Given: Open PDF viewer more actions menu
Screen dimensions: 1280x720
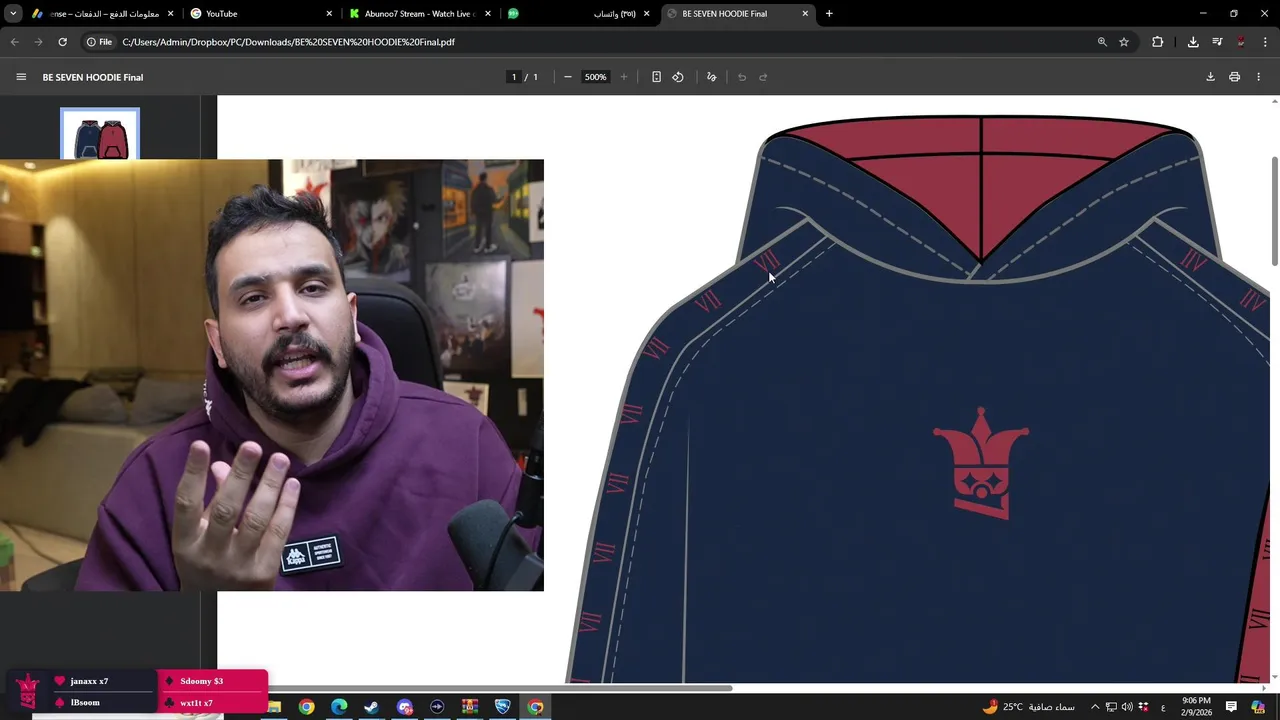Looking at the screenshot, I should coord(1258,77).
